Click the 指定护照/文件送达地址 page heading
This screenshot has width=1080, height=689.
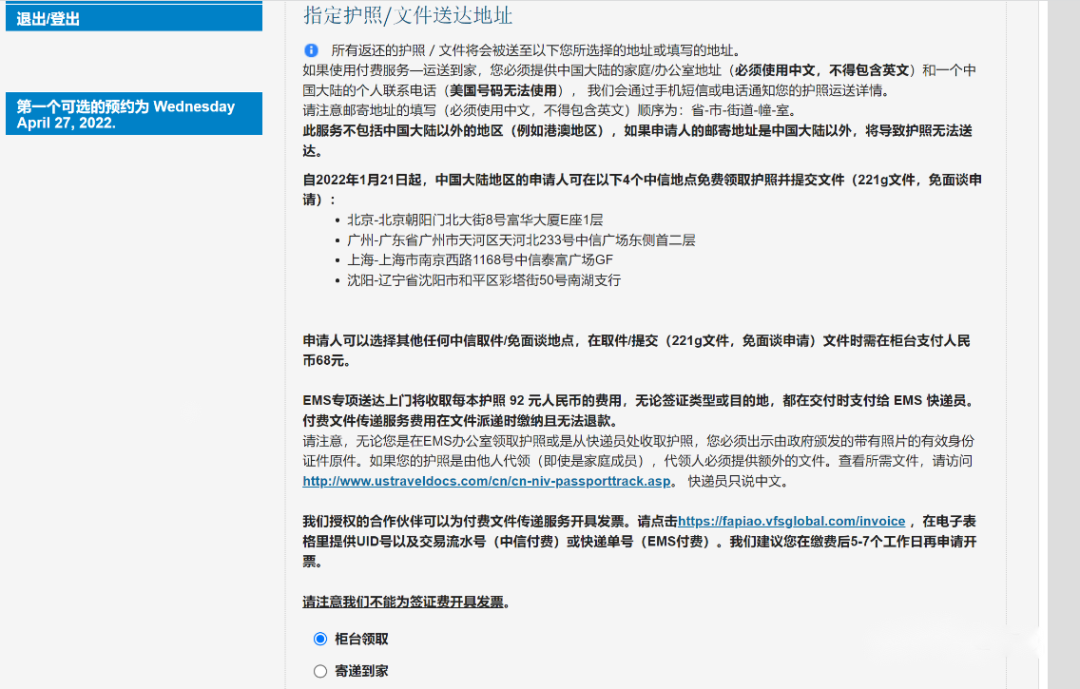click(408, 16)
